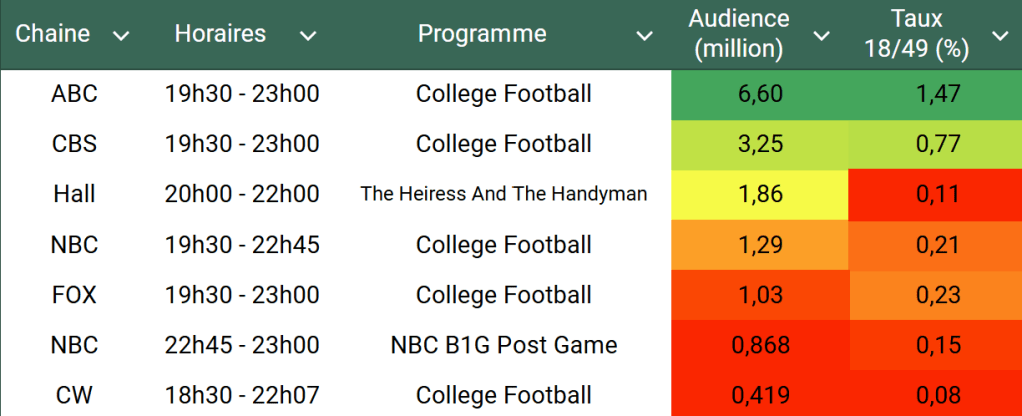Expand the Taux 18/49 (%) column chevron

[x=1000, y=37]
